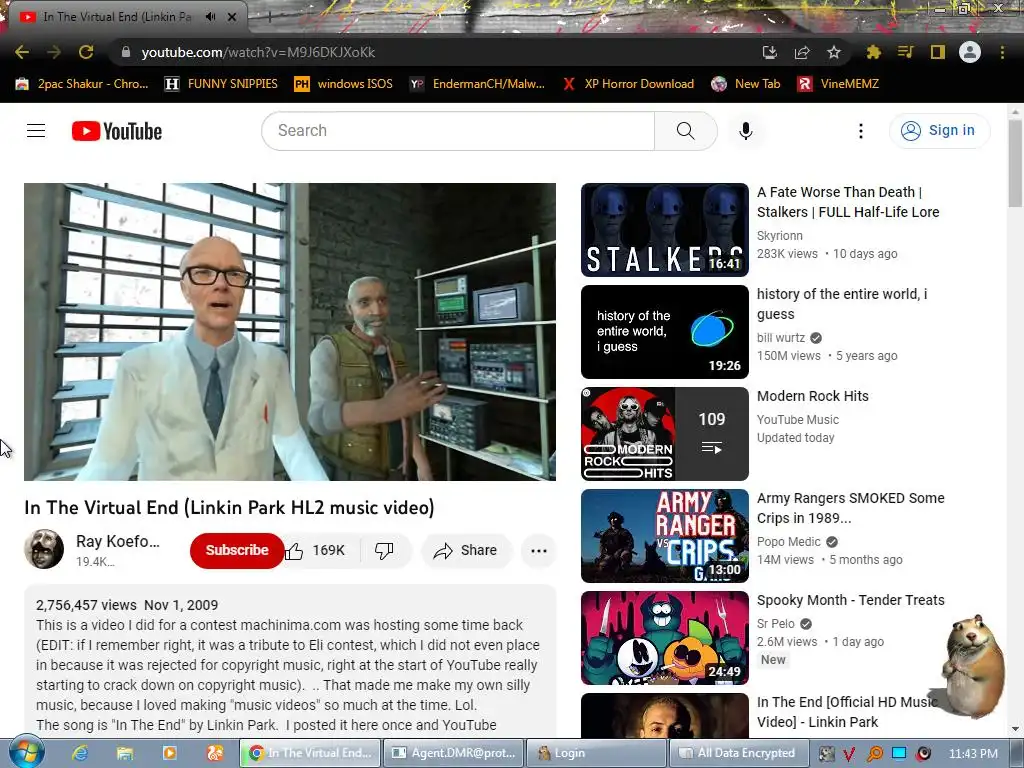Click the red V system tray icon

point(848,754)
